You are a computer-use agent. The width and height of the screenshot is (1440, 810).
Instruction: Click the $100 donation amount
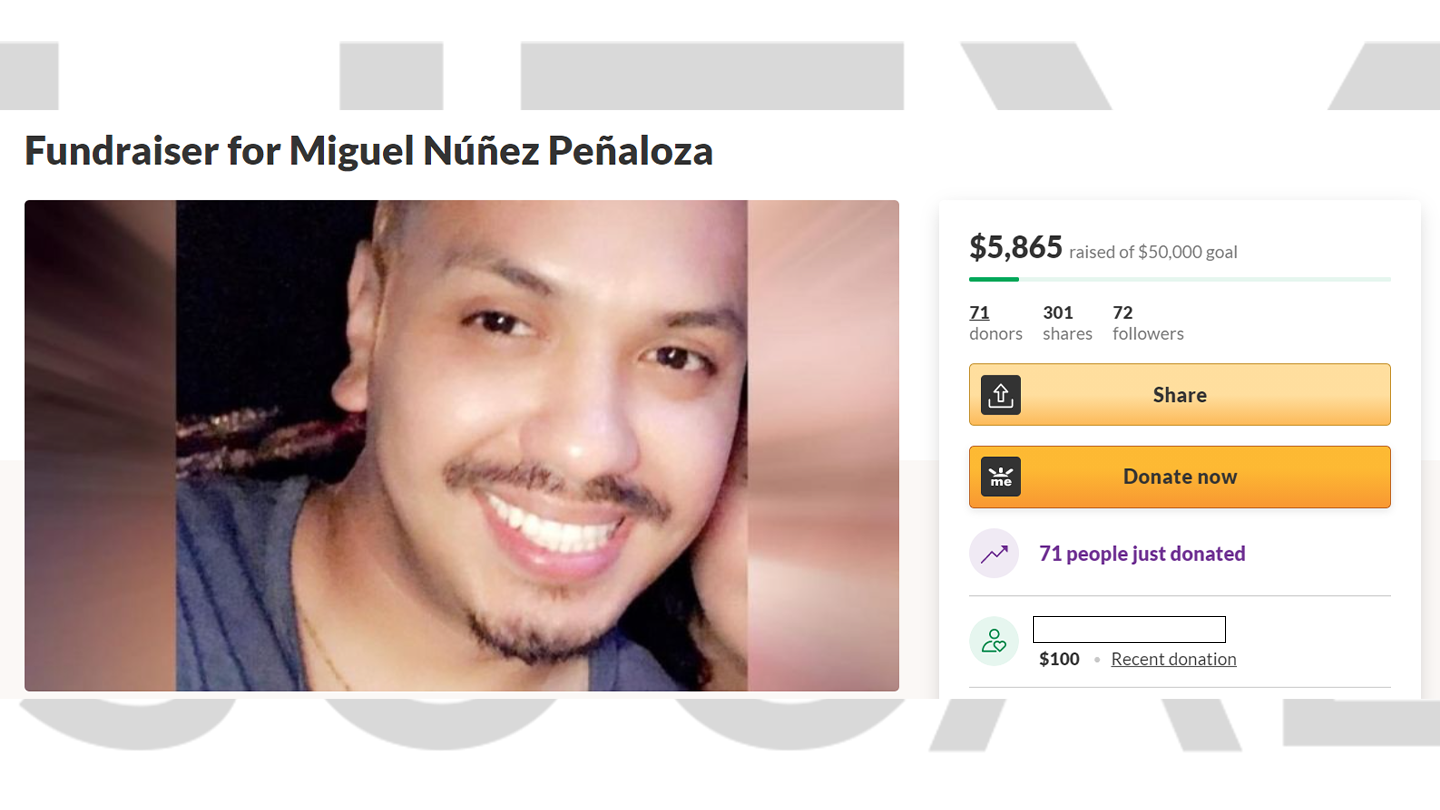pos(1059,659)
